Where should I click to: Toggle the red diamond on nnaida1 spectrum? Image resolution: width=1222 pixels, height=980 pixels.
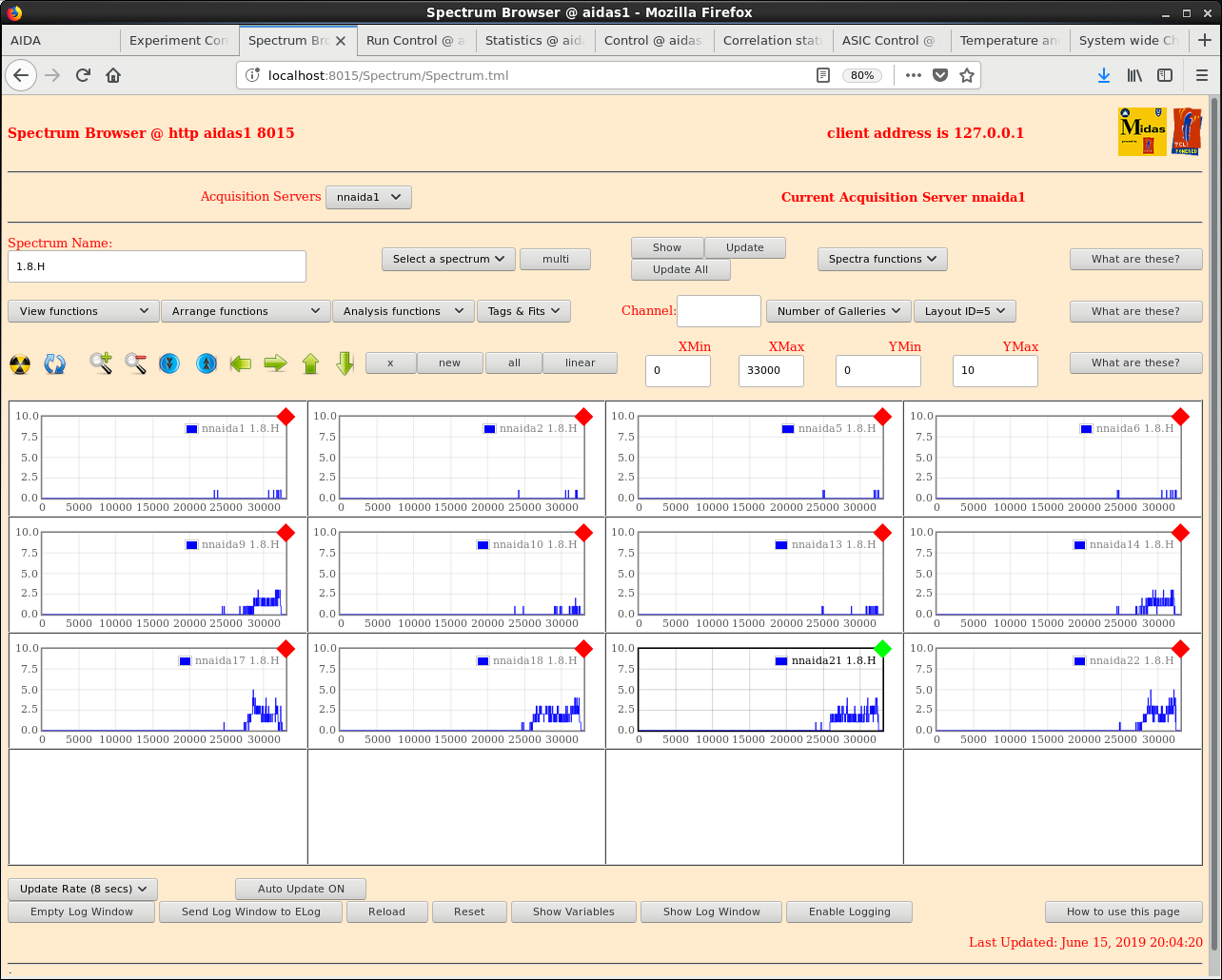tap(286, 417)
